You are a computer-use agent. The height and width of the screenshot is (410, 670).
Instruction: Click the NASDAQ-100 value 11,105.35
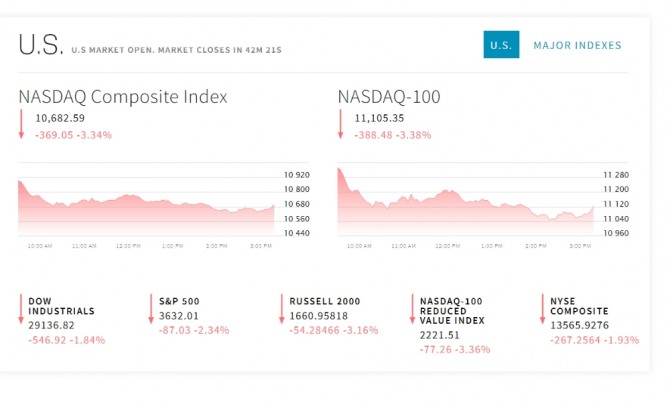point(379,118)
